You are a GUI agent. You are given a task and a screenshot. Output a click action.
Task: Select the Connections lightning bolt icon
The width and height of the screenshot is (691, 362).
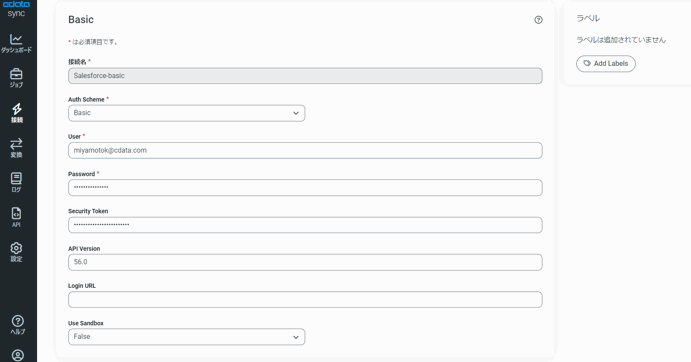(17, 108)
